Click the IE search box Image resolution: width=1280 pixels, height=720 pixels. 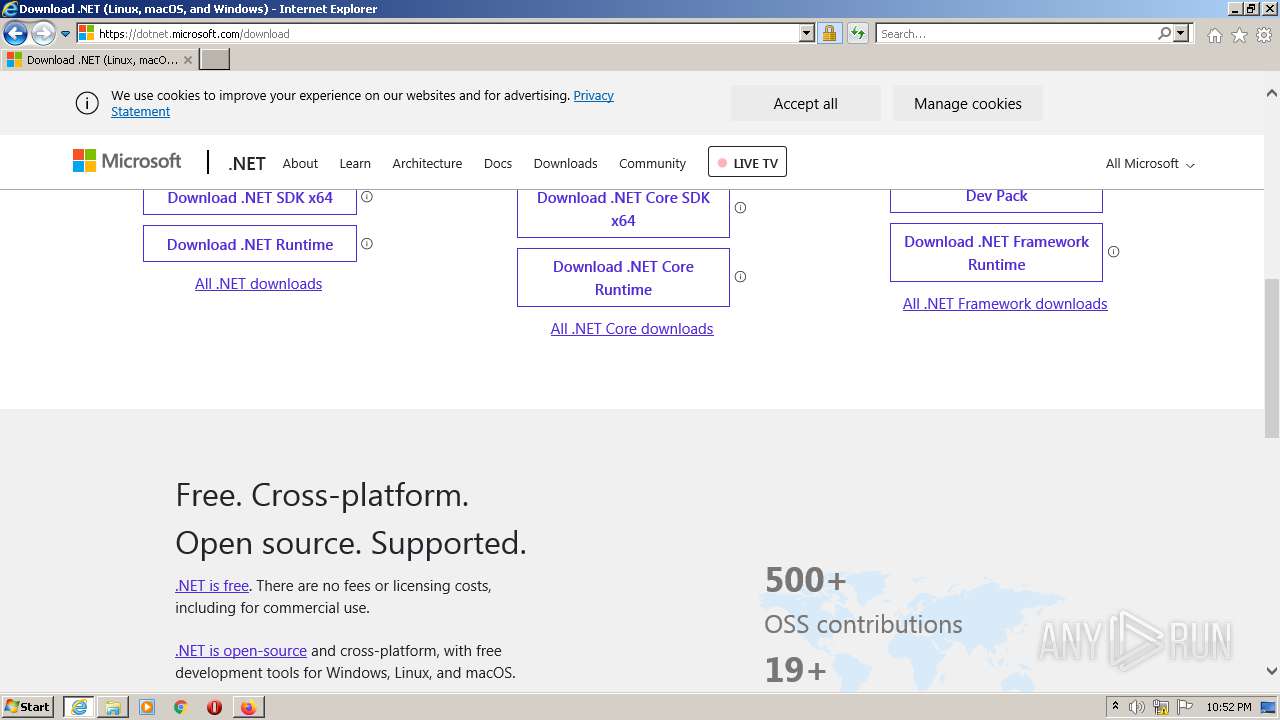pos(1016,33)
